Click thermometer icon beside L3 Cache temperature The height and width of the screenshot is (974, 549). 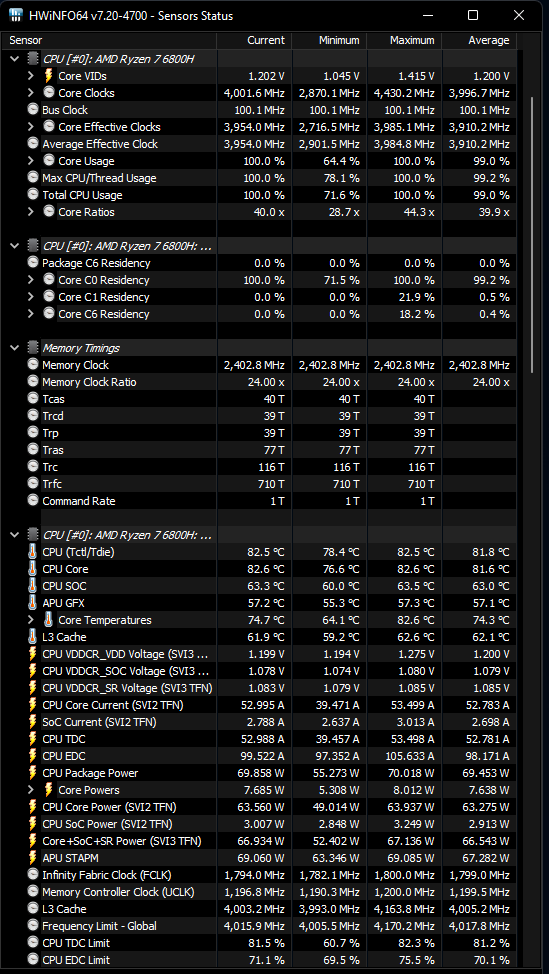pos(33,637)
